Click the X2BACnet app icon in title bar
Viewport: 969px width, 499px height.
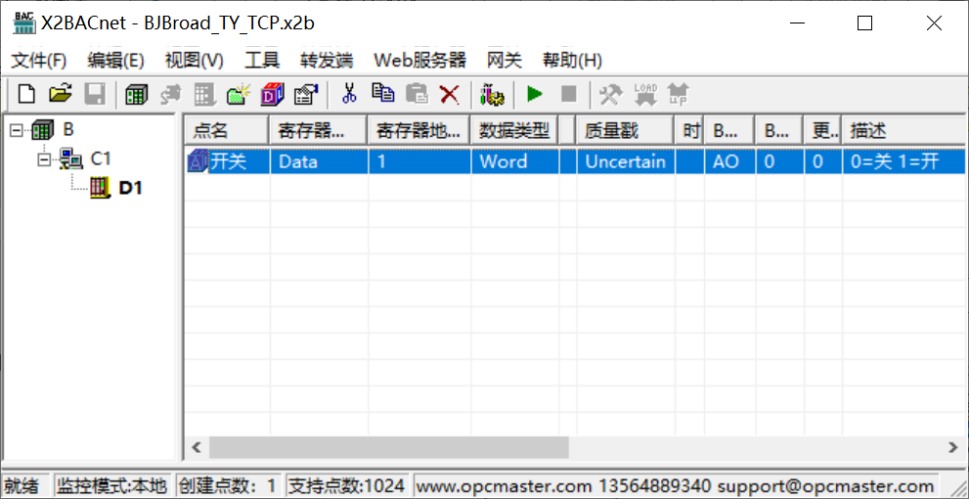24,23
